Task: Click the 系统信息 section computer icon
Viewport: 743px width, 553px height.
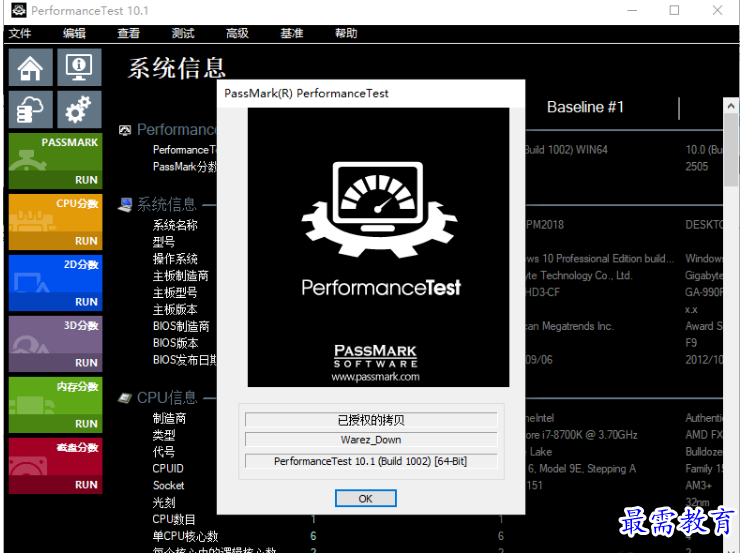Action: click(125, 205)
